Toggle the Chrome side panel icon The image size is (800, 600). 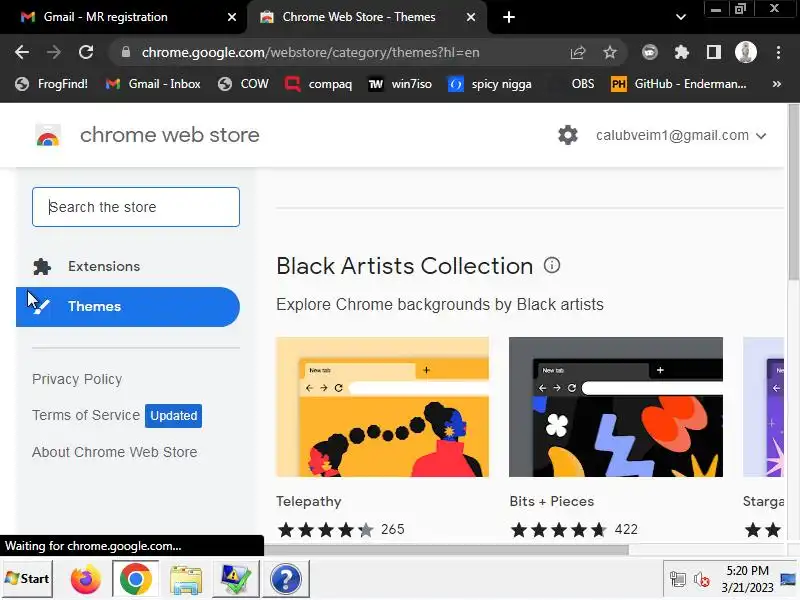[714, 52]
